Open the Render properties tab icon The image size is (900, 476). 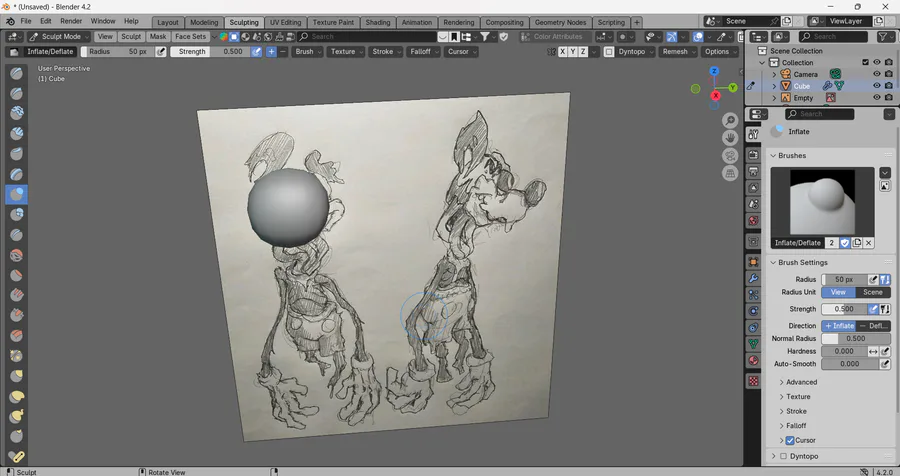[754, 155]
